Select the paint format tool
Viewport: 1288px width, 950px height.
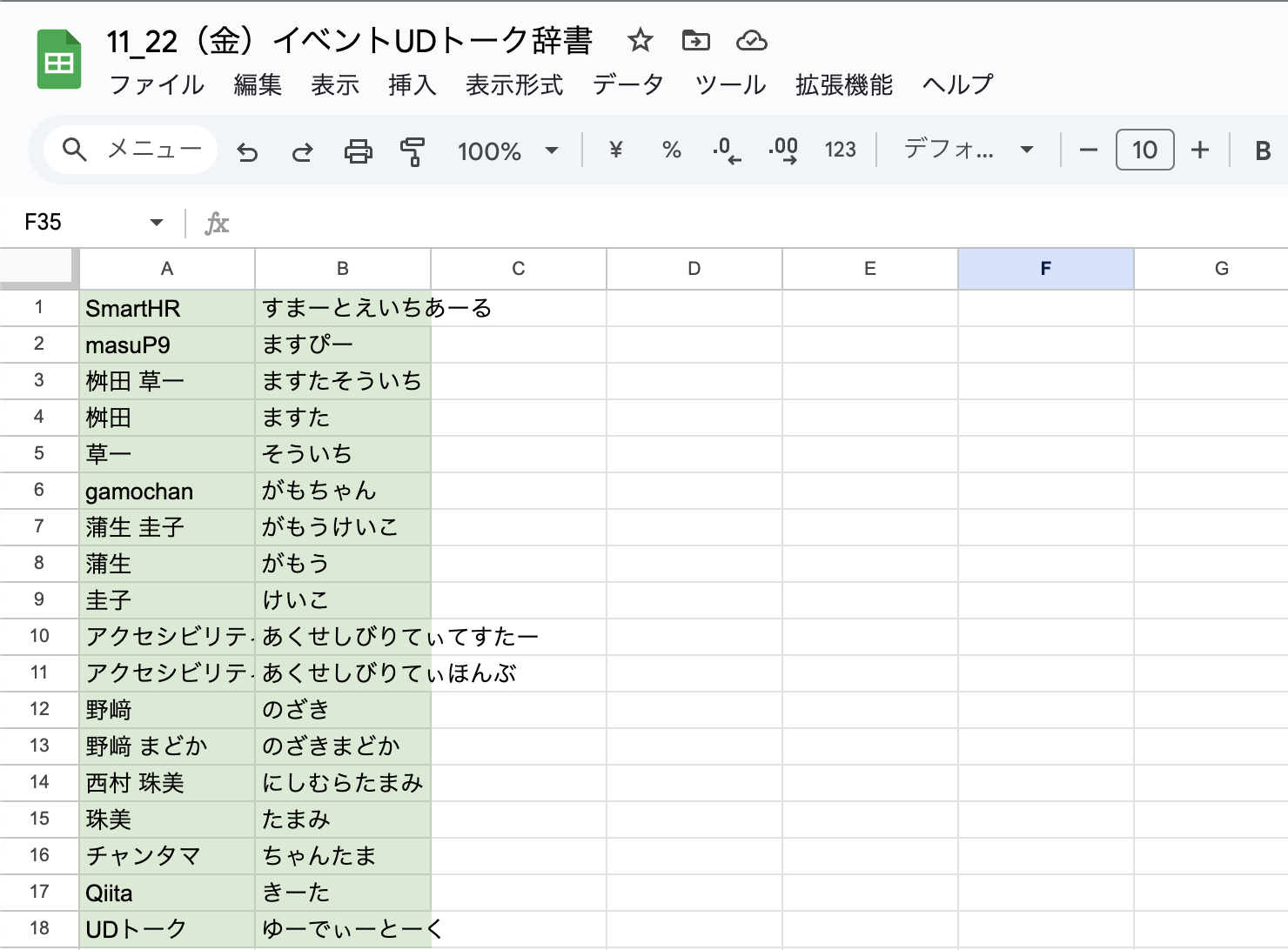point(413,151)
